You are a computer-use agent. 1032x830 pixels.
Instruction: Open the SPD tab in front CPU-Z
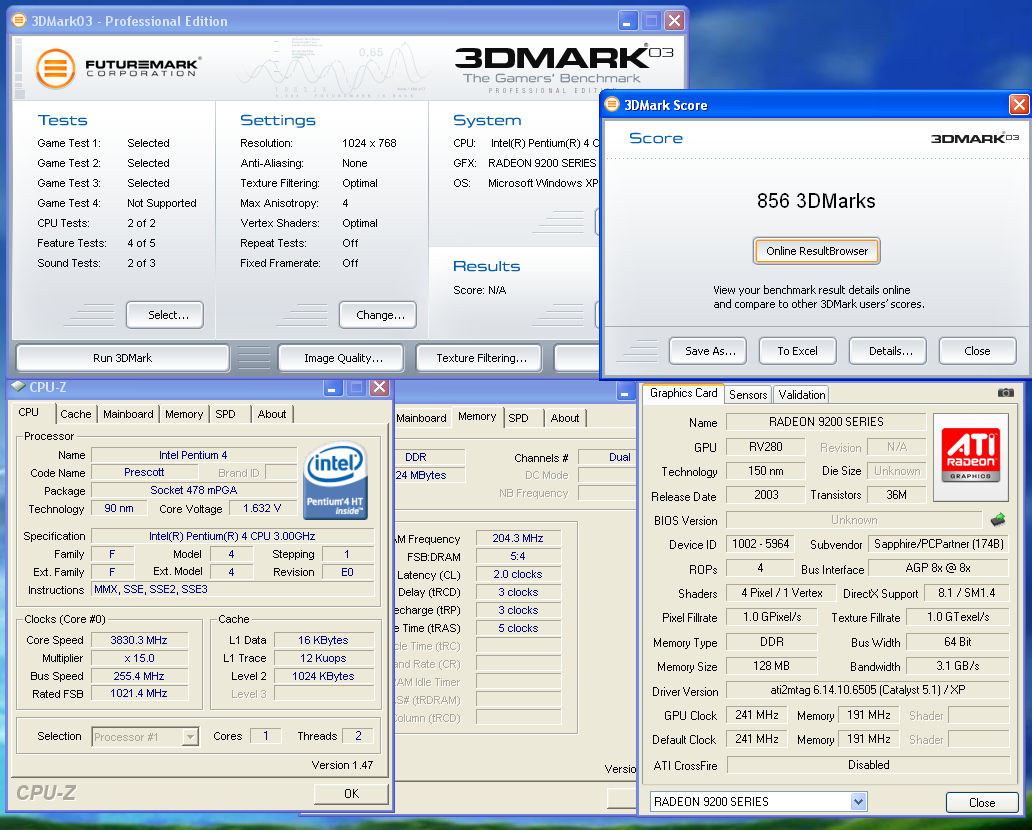(225, 414)
